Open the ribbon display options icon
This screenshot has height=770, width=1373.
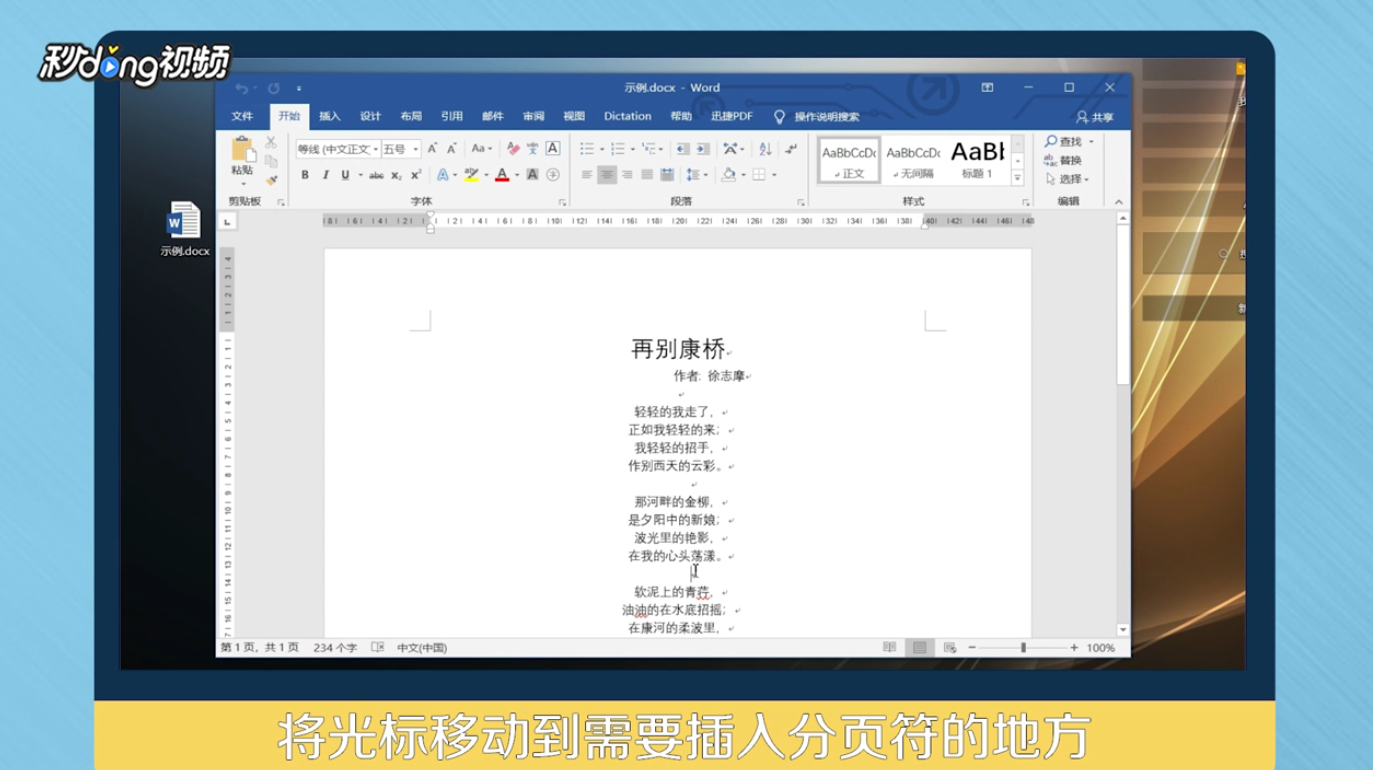point(987,88)
